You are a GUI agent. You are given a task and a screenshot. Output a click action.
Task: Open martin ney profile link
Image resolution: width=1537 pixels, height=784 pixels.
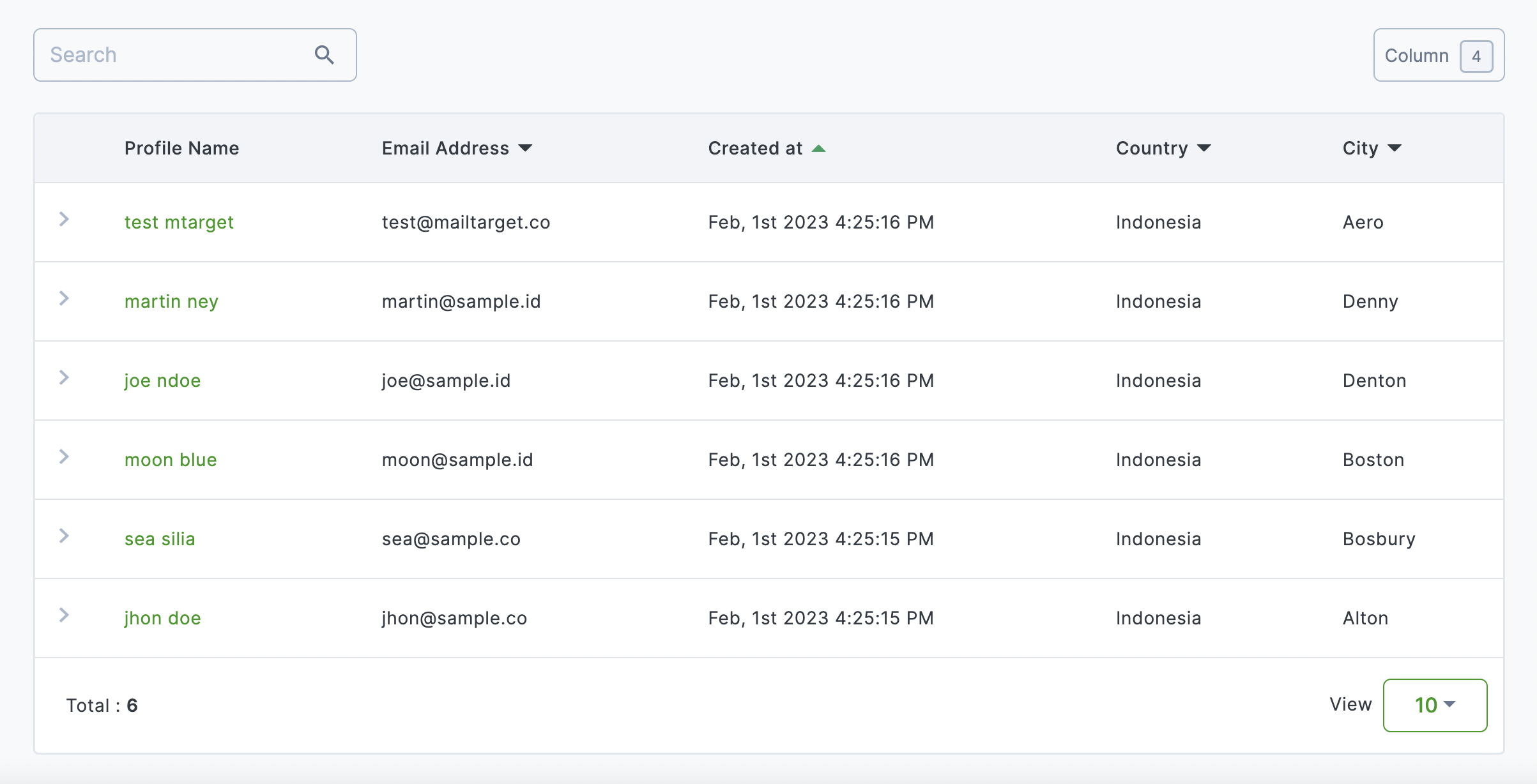click(x=171, y=301)
